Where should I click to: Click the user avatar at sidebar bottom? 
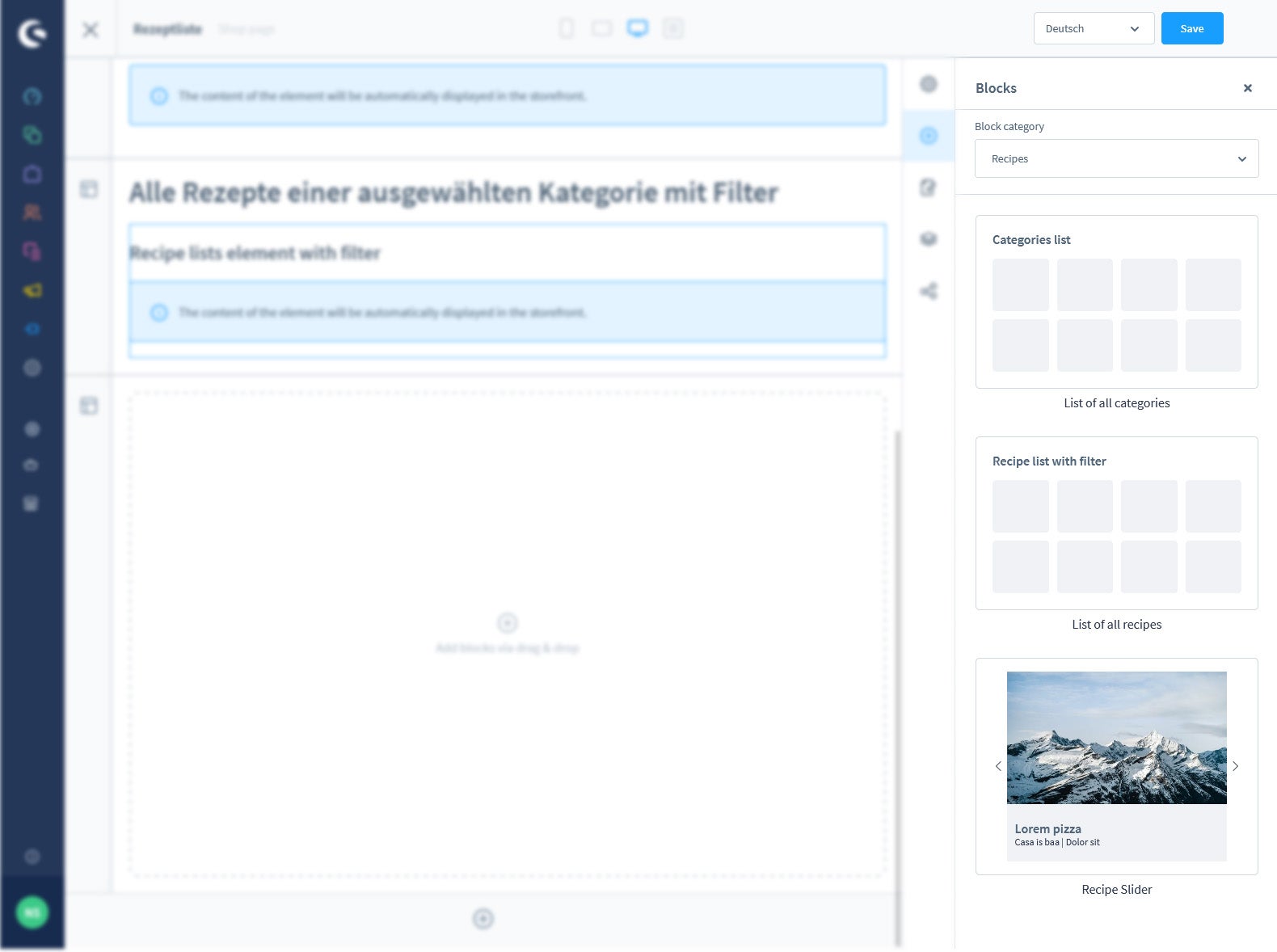coord(32,912)
